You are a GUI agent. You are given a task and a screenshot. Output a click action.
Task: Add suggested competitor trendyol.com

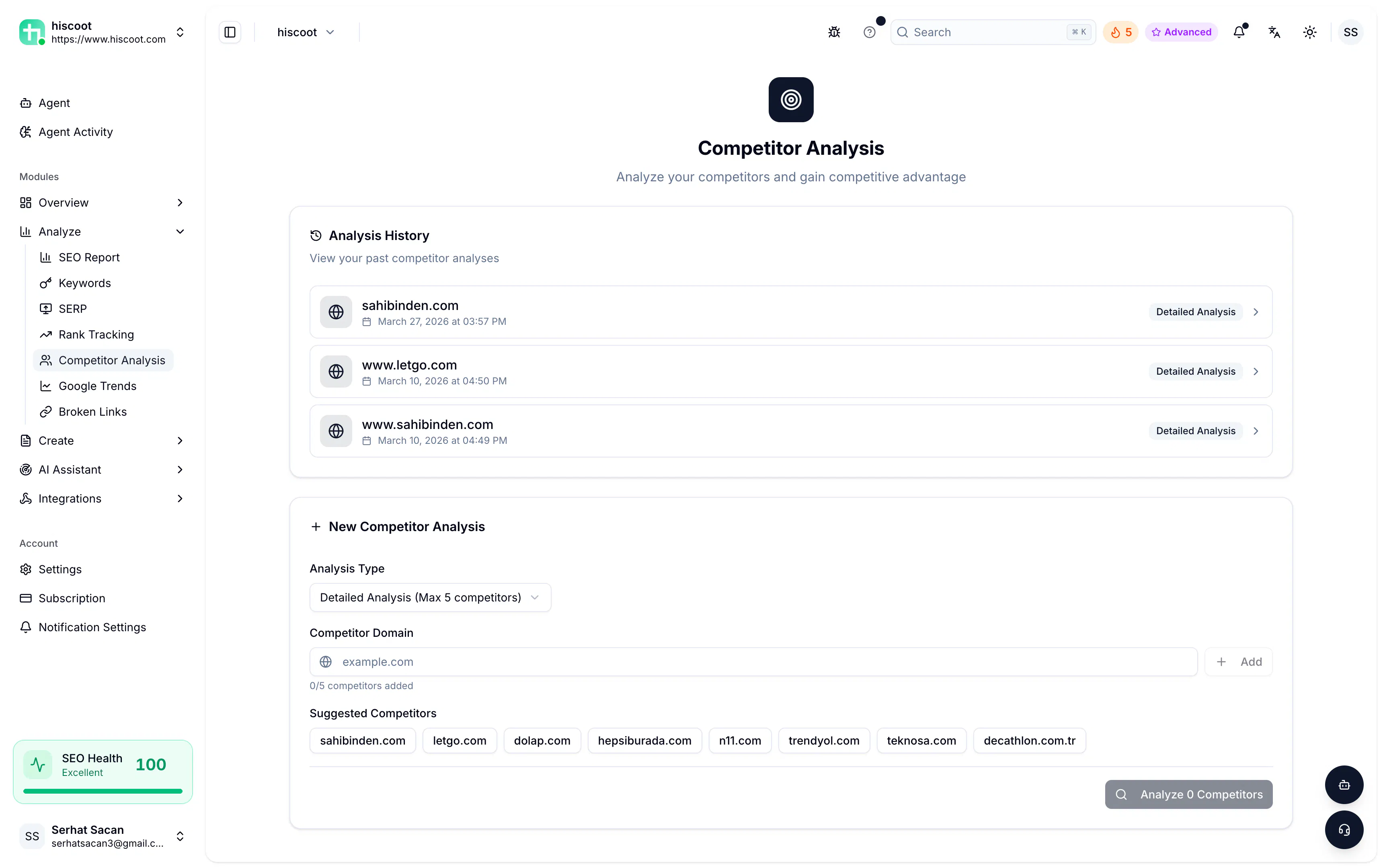823,740
